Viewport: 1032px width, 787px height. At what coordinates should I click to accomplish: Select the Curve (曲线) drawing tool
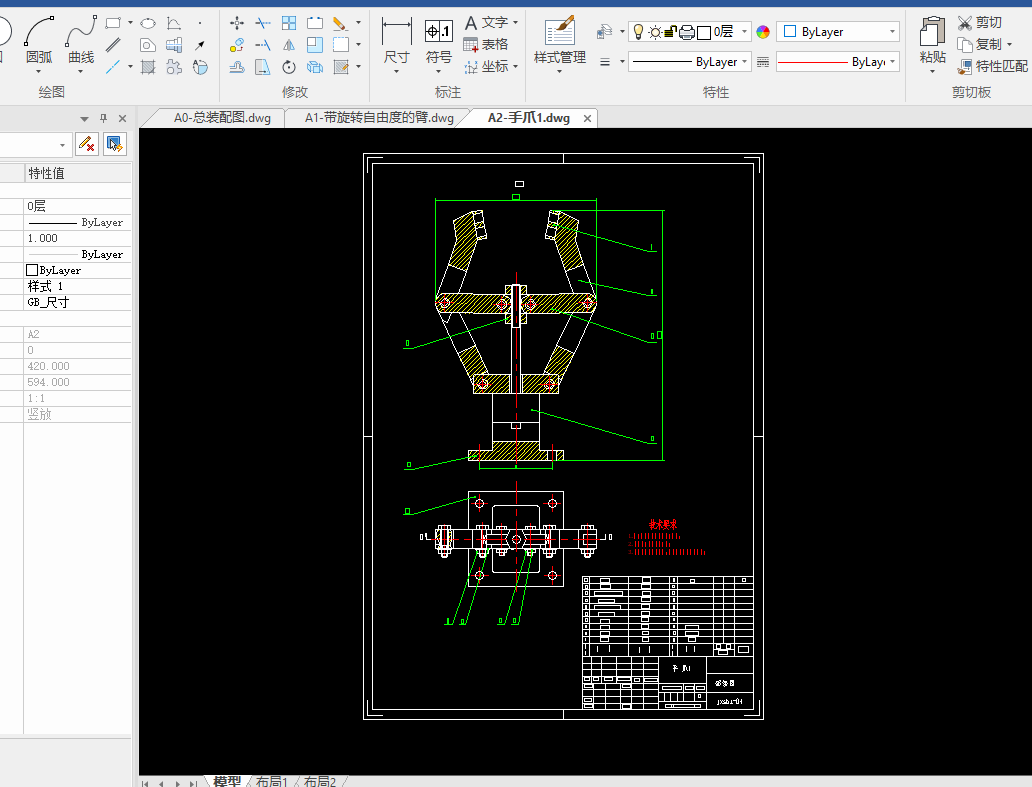pyautogui.click(x=81, y=41)
